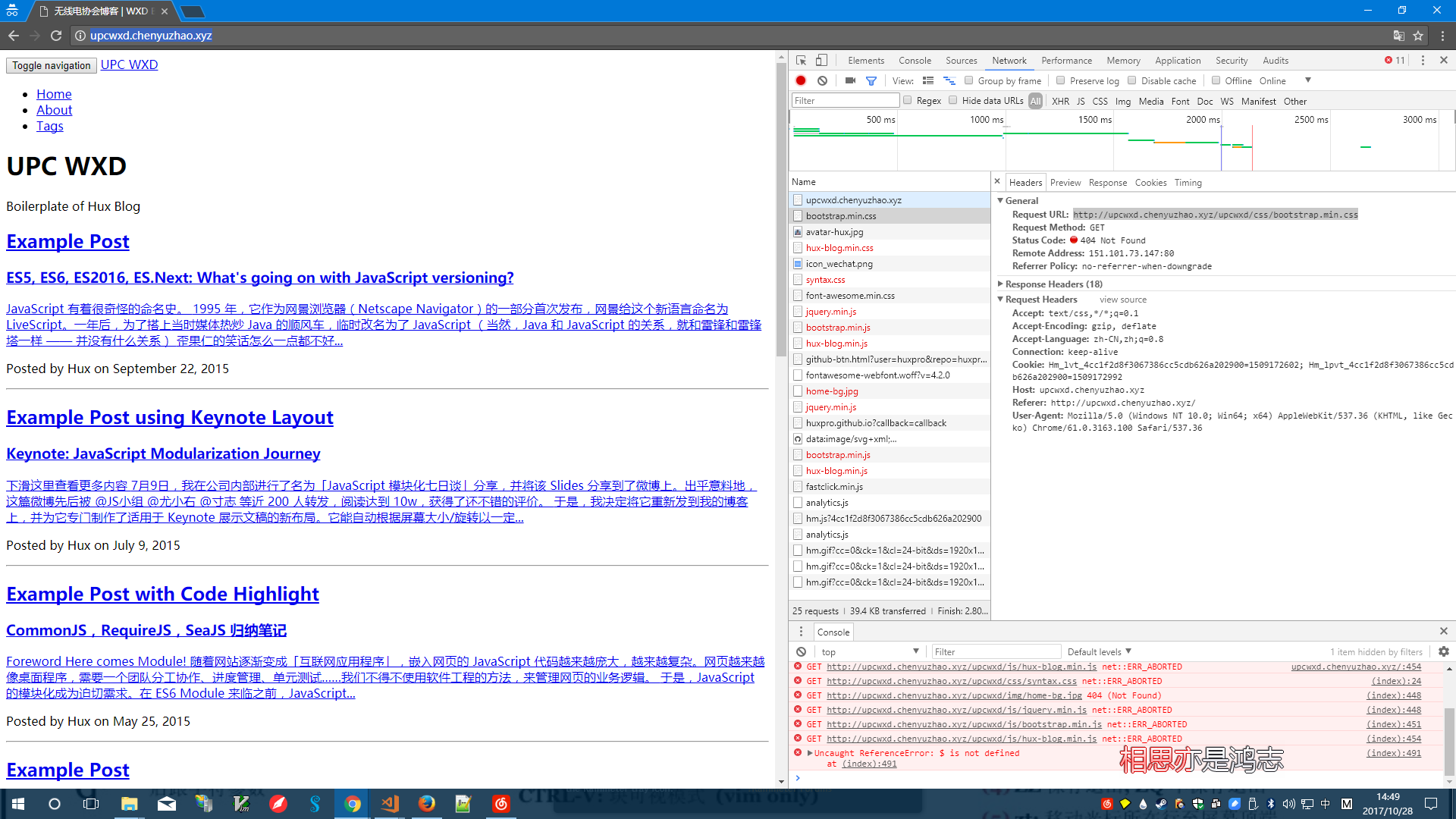
Task: Enable the Preserve log checkbox
Action: [x=1060, y=80]
